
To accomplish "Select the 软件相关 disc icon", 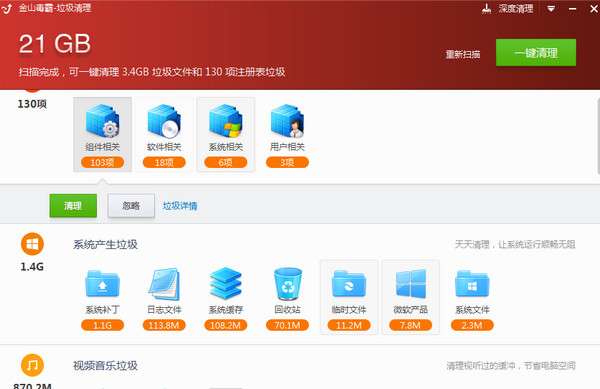I will coord(164,121).
